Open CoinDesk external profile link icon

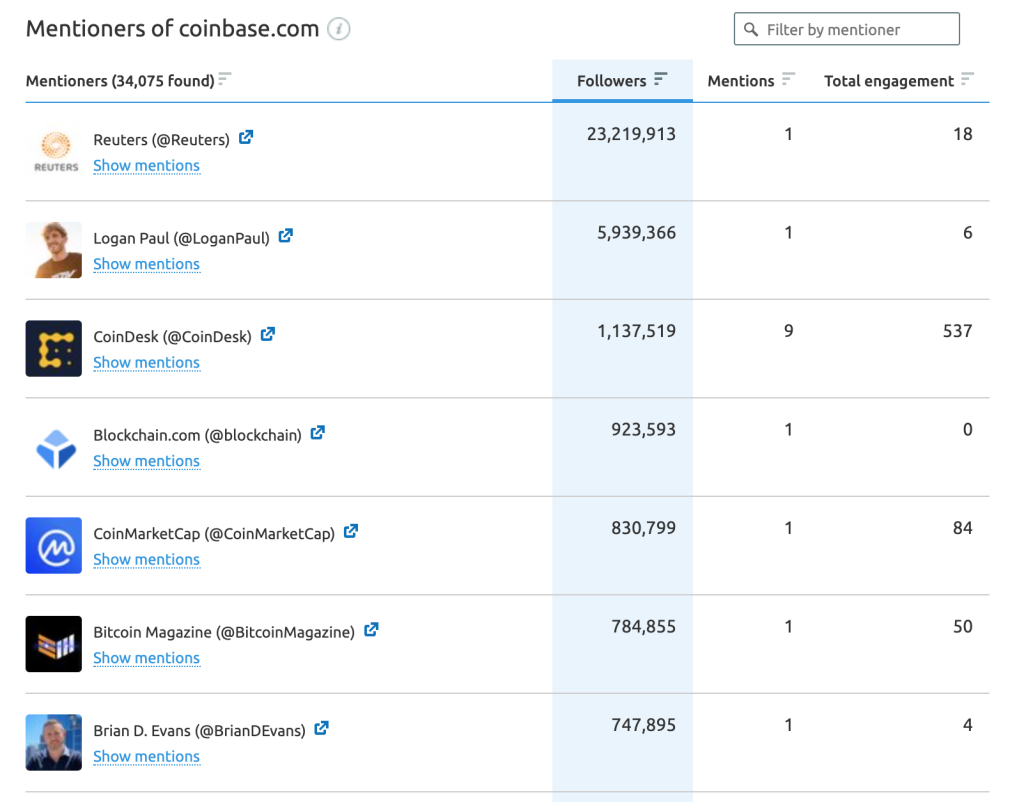[x=267, y=335]
